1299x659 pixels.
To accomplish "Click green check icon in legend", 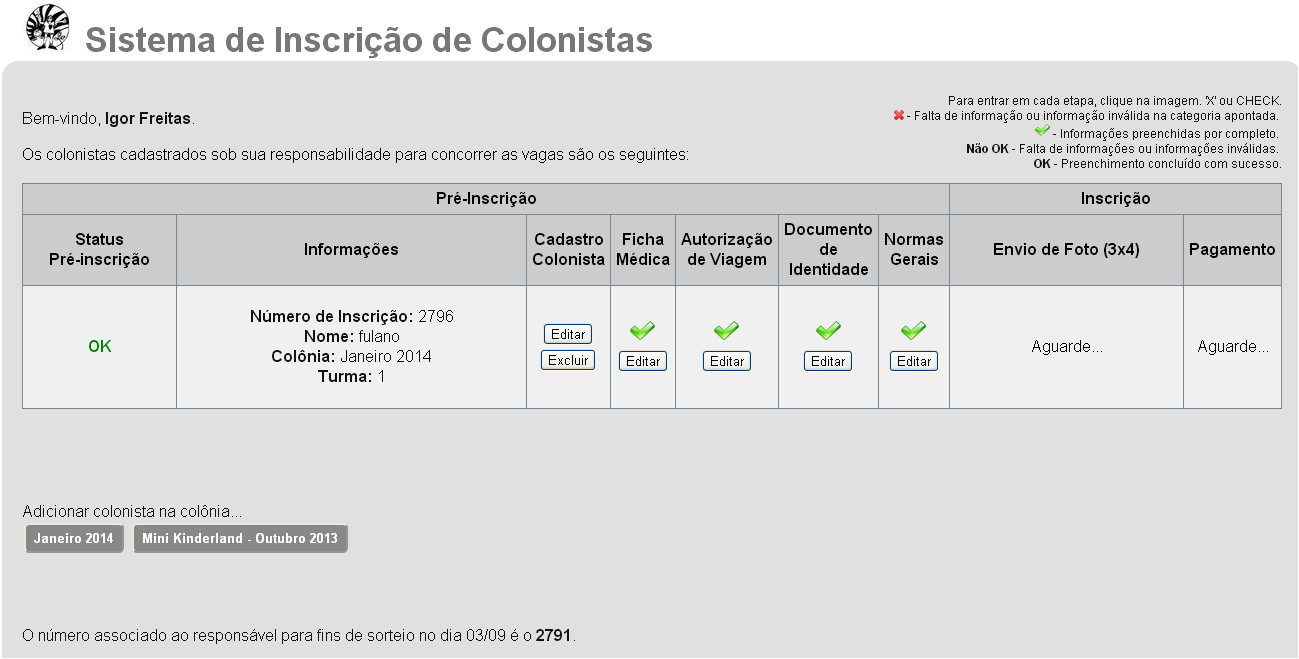I will pyautogui.click(x=1042, y=131).
